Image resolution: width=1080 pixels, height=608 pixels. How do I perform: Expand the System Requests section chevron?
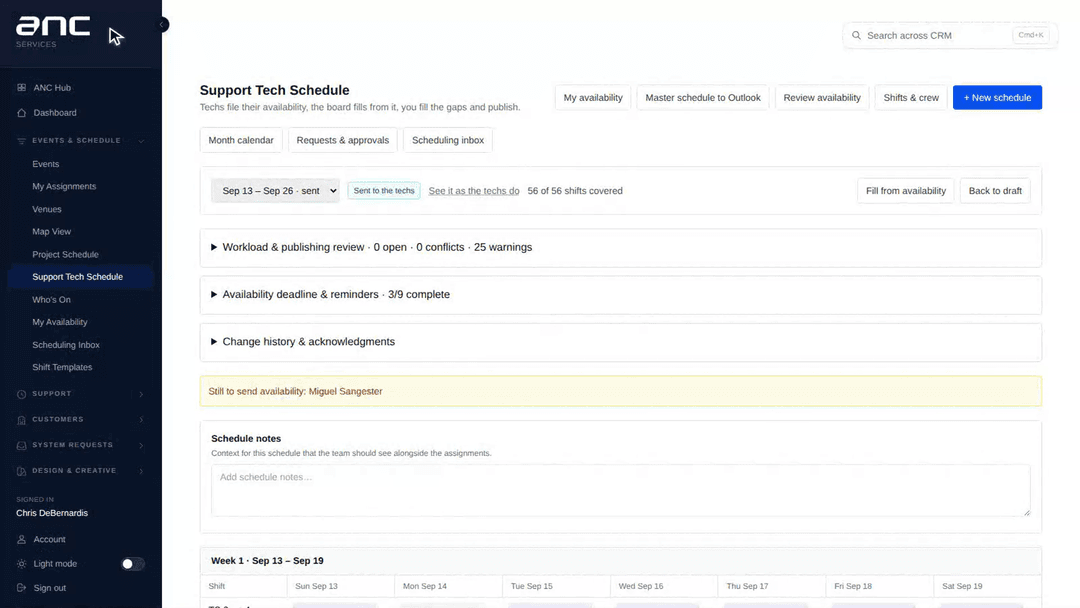click(x=141, y=445)
